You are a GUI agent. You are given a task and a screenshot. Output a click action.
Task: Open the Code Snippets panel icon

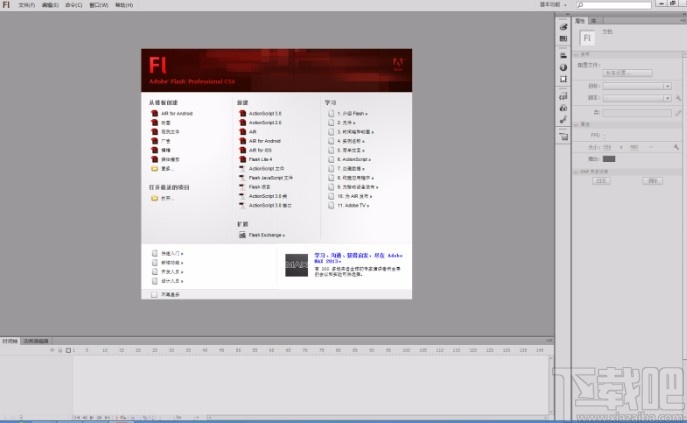coord(563,96)
